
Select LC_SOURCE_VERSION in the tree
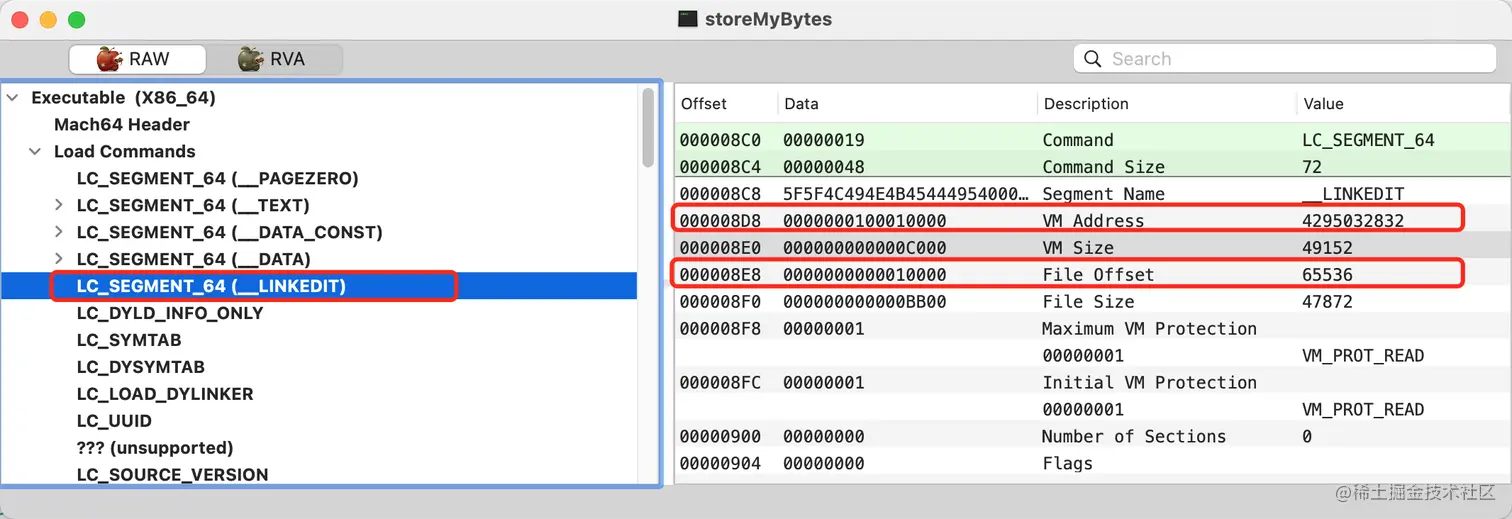point(172,475)
